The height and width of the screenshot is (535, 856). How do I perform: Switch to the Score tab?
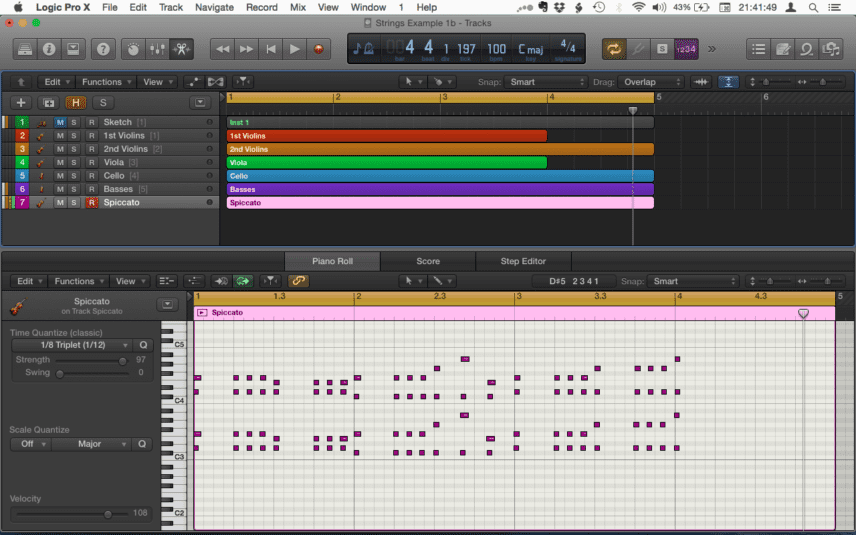click(x=428, y=261)
